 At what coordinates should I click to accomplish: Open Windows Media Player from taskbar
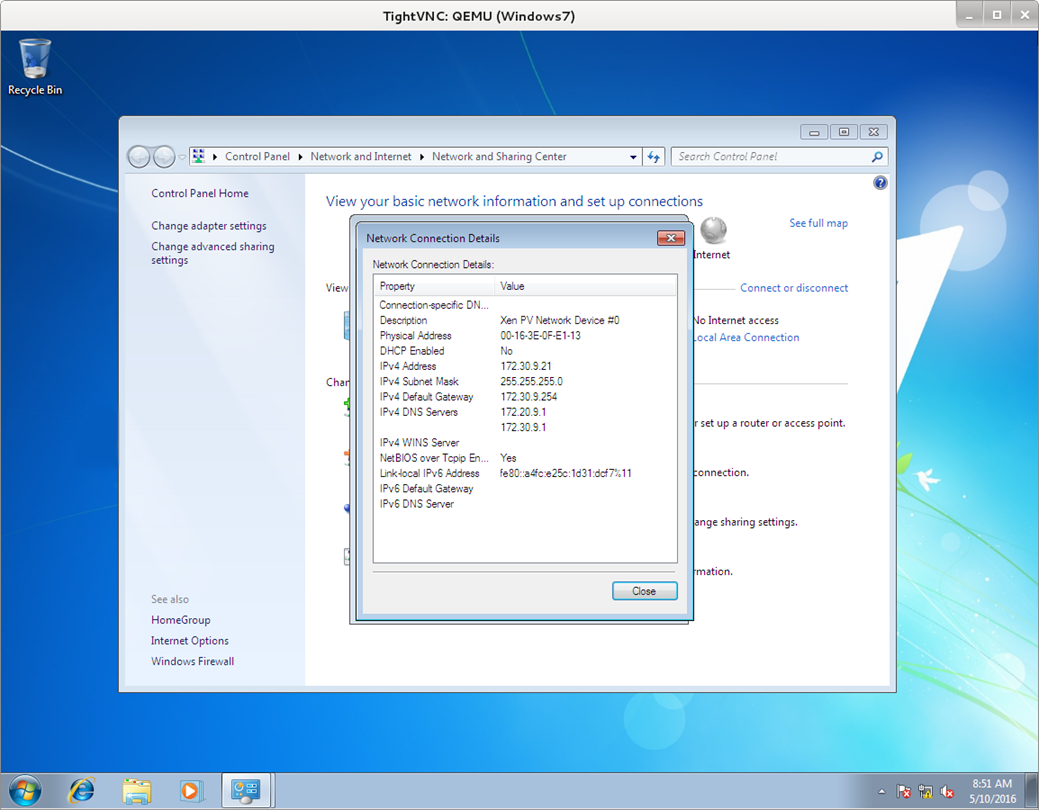[190, 790]
